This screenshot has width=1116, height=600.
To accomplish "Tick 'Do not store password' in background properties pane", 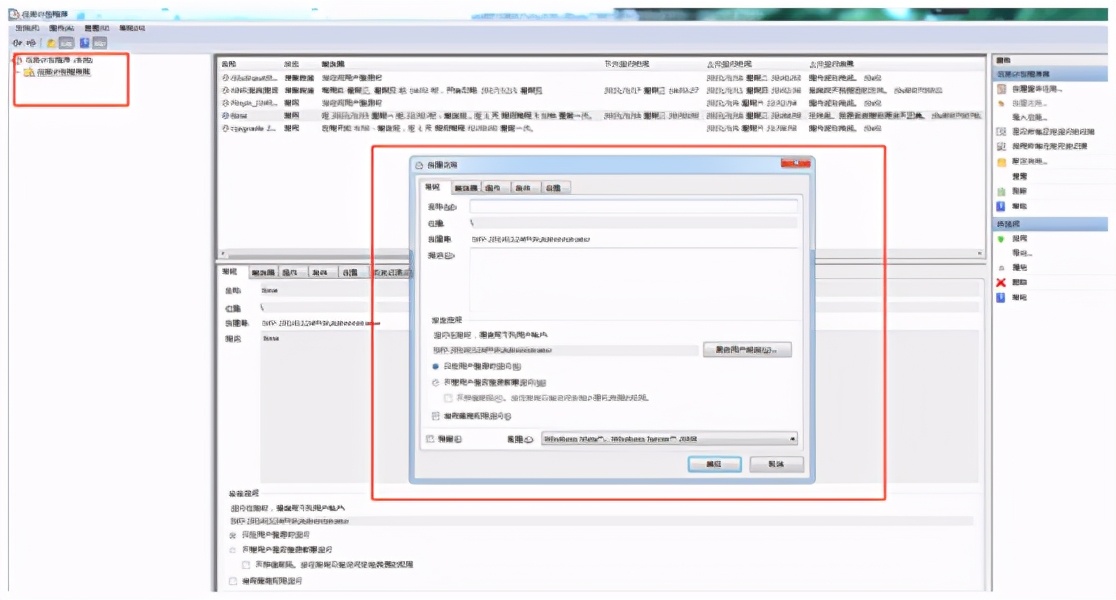I will pos(246,564).
